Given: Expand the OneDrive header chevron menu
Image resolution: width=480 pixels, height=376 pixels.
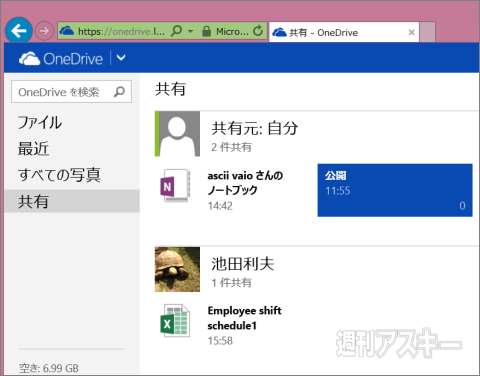Looking at the screenshot, I should coord(121,58).
